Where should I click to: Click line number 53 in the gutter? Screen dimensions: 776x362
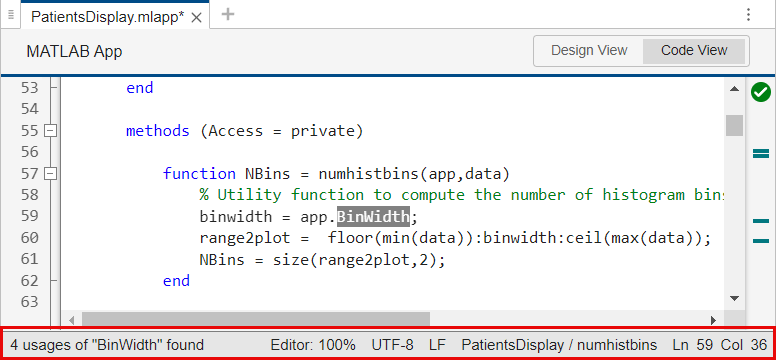tap(30, 88)
